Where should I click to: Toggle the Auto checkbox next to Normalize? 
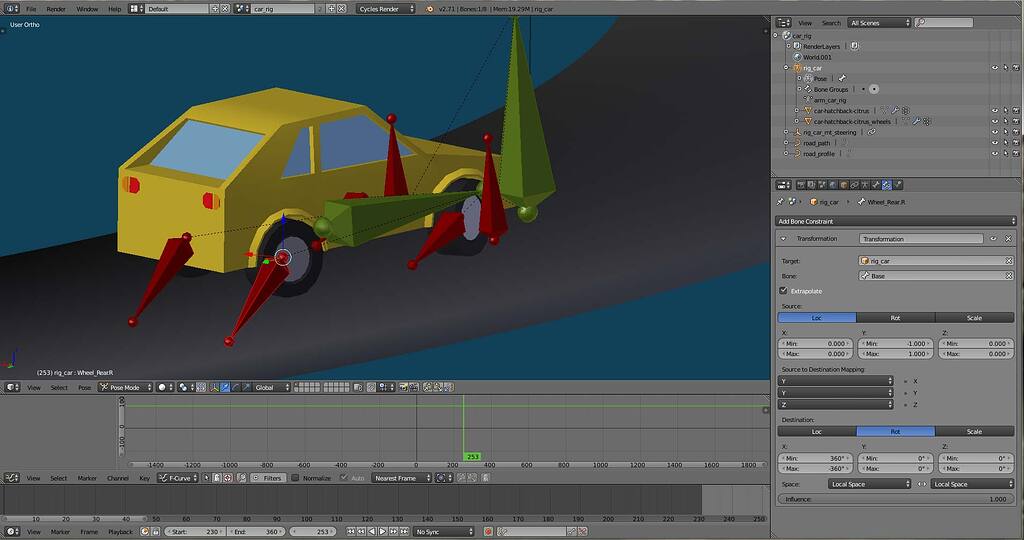[344, 478]
